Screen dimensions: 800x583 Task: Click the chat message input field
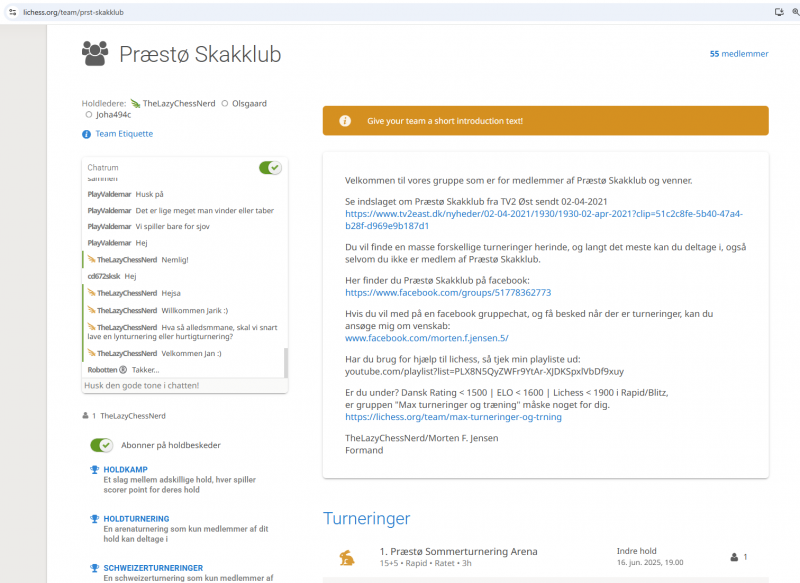[x=184, y=386]
